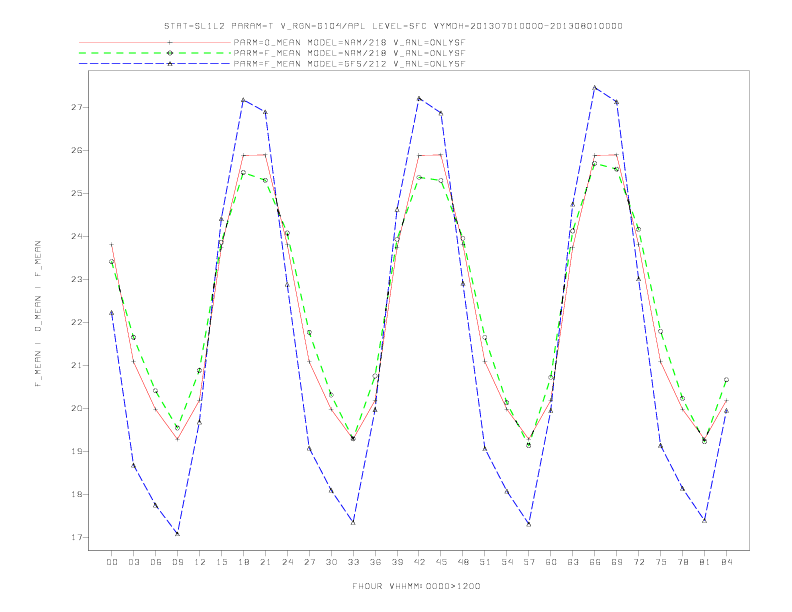This screenshot has width=792, height=612.
Task: Click x-axis forecast hour label 24
Action: coord(287,562)
